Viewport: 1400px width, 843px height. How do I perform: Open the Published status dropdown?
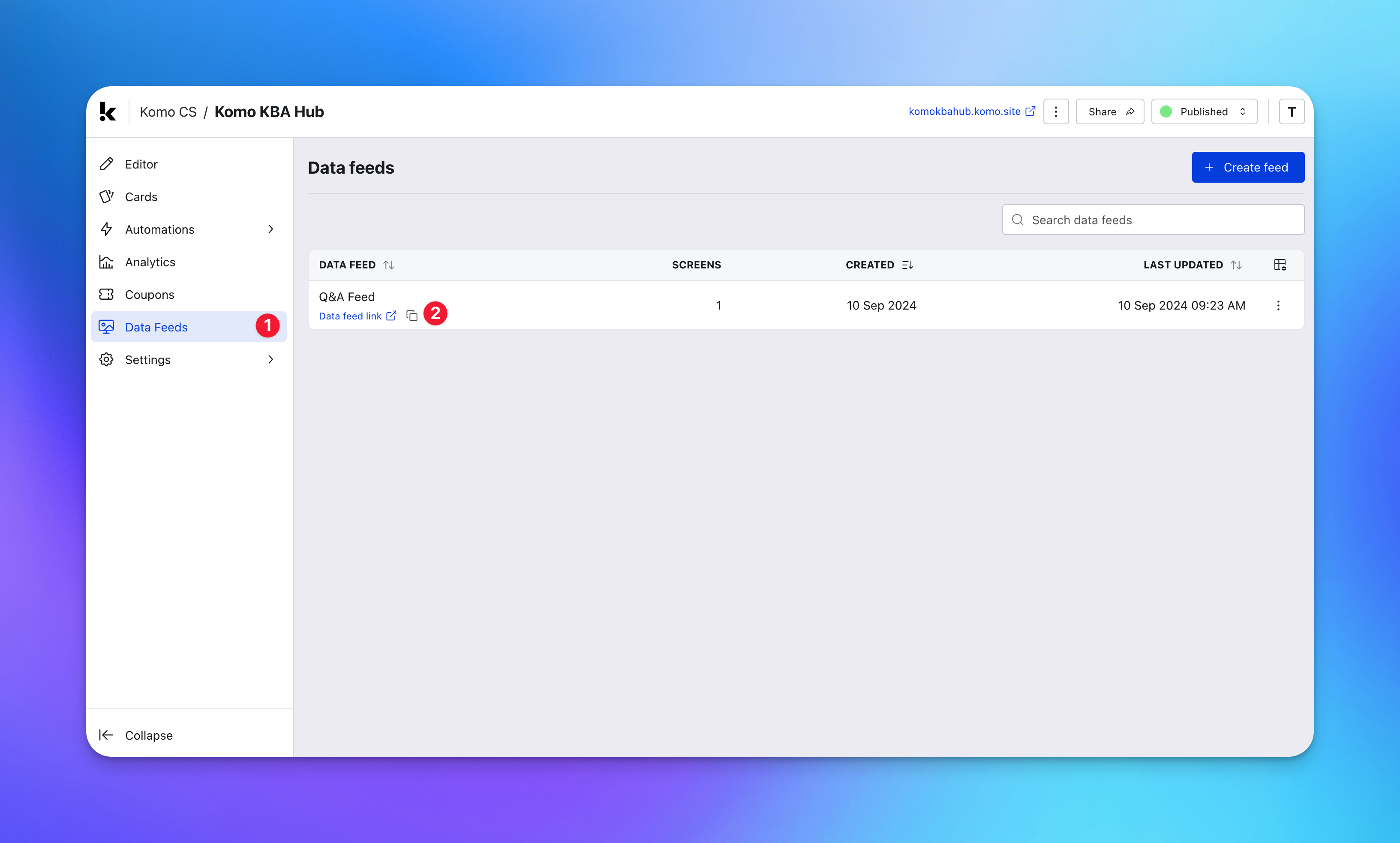(x=1204, y=111)
